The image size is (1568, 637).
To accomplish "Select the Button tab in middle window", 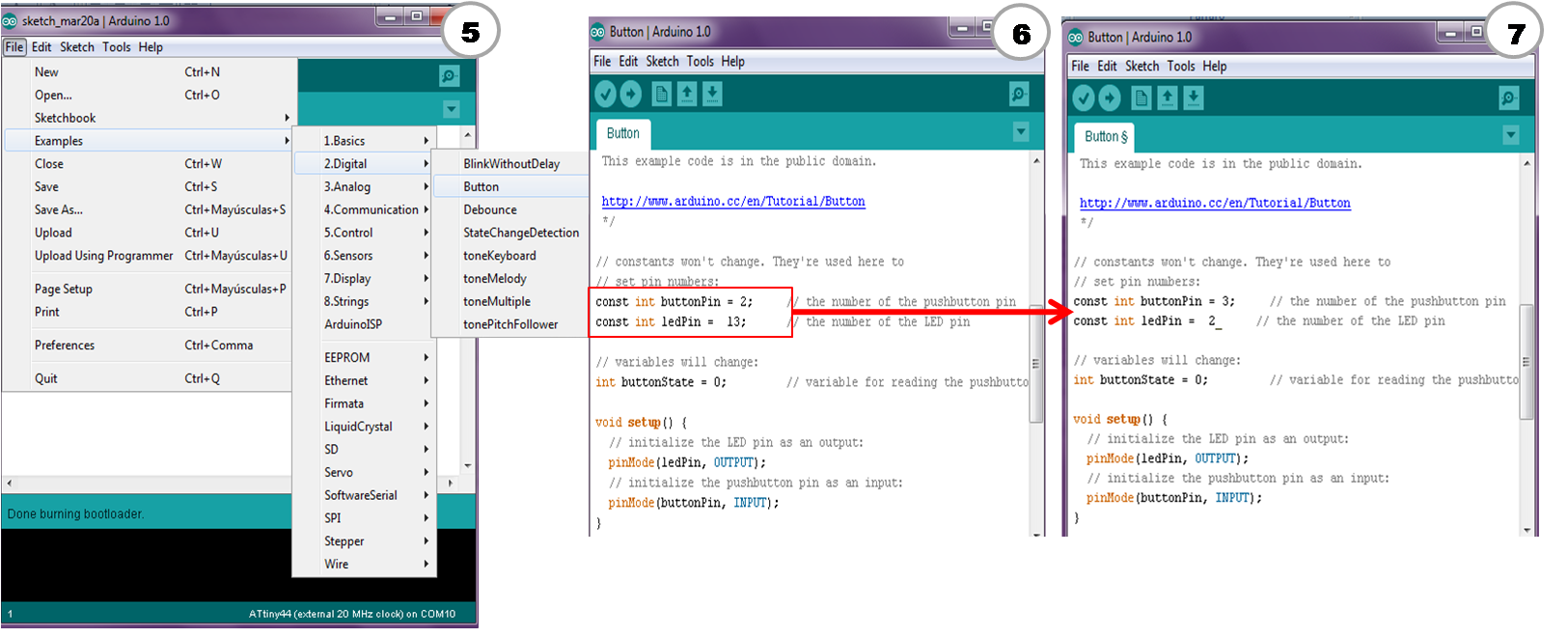I will click(x=623, y=133).
